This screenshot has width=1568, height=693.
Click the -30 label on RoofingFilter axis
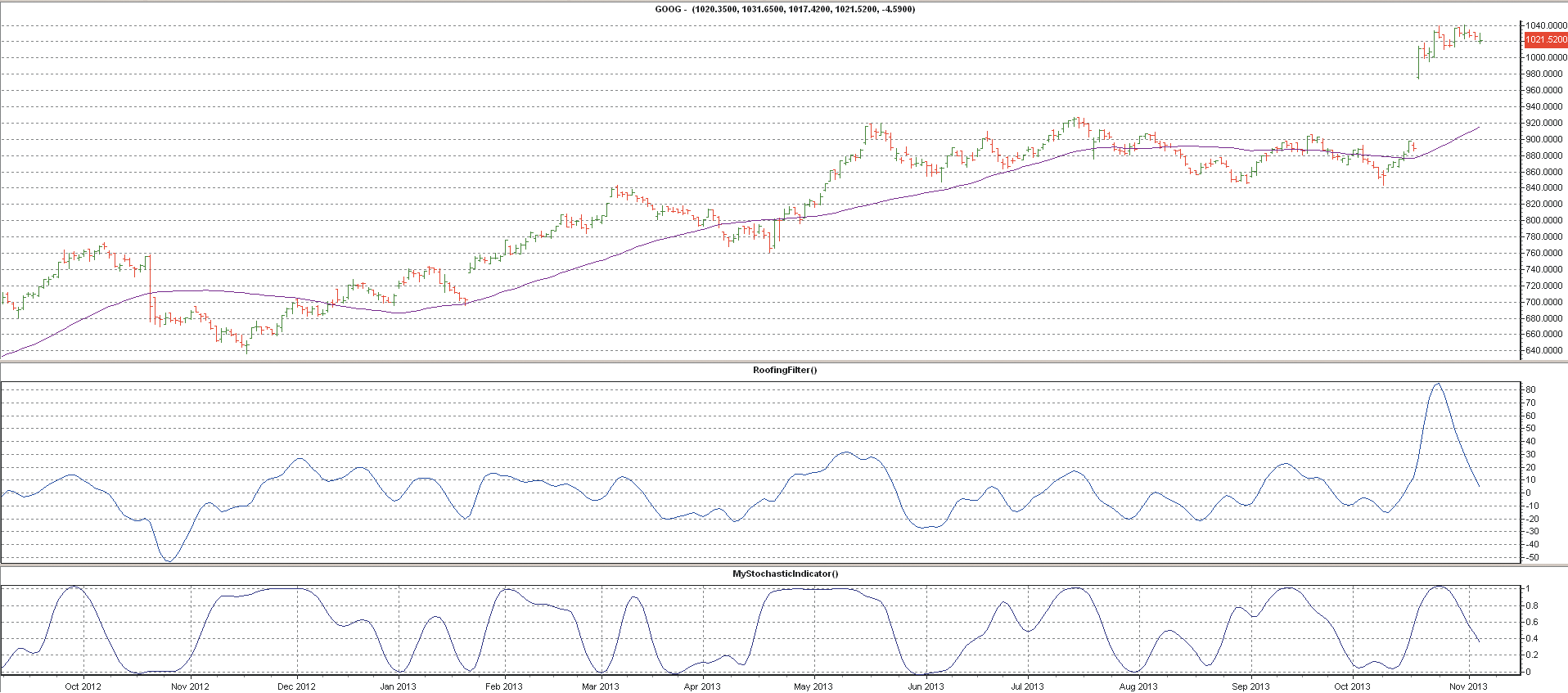click(x=1532, y=532)
